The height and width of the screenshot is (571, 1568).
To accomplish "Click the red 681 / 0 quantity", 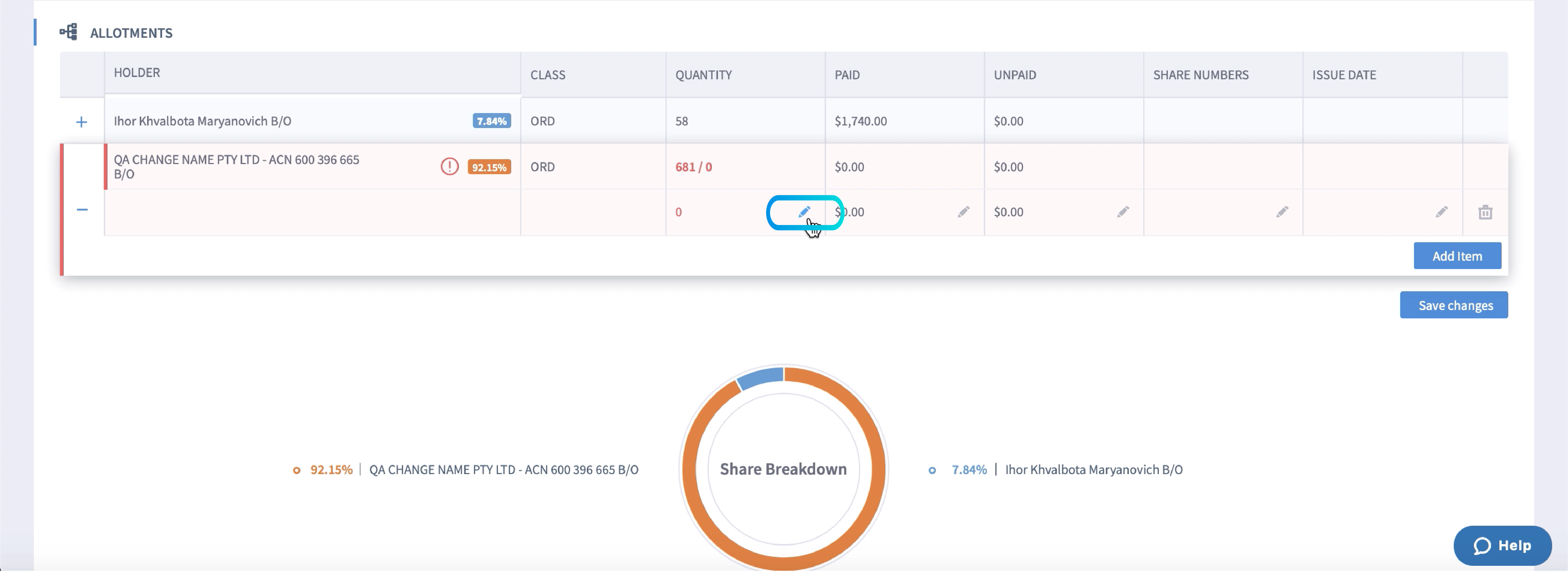I will tap(694, 167).
